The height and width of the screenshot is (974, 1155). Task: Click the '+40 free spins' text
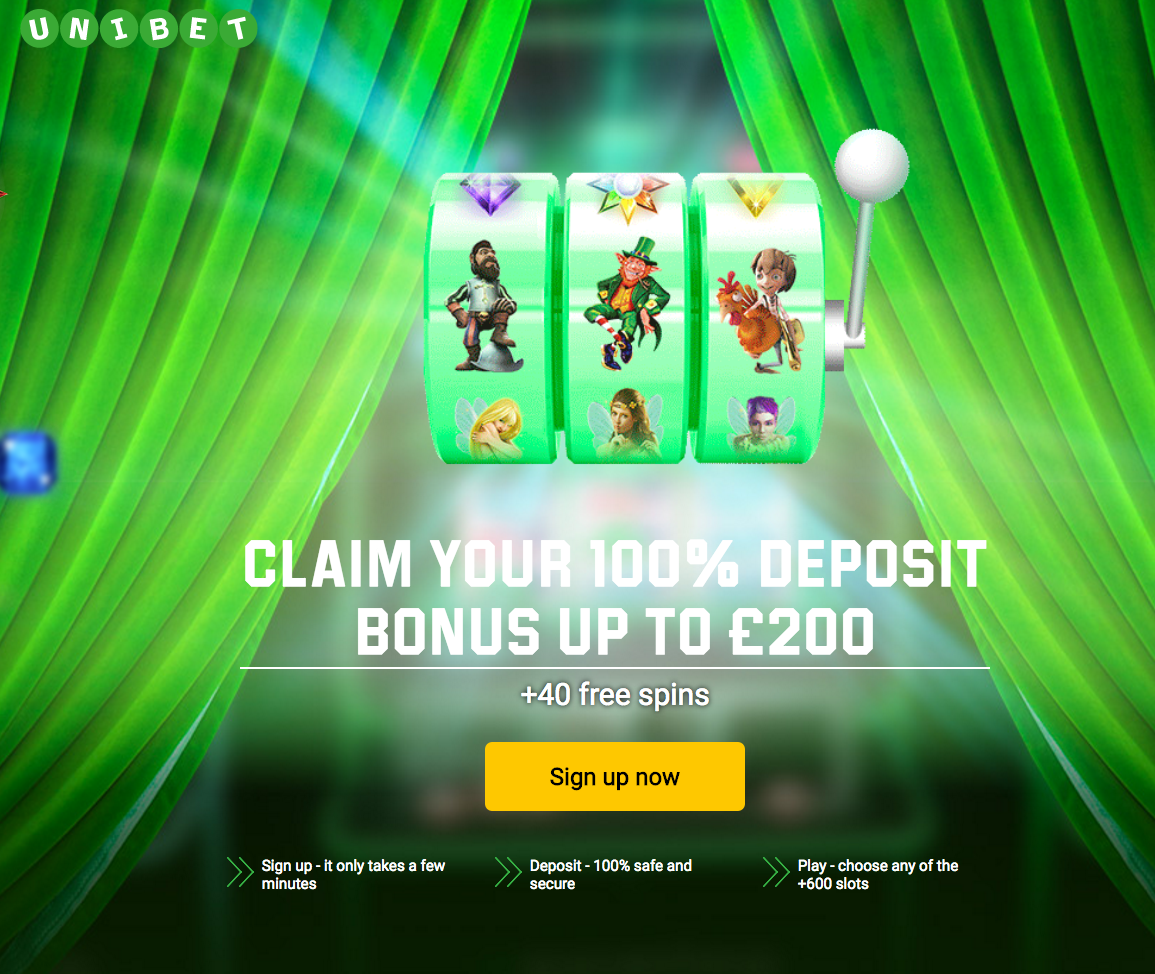click(615, 695)
